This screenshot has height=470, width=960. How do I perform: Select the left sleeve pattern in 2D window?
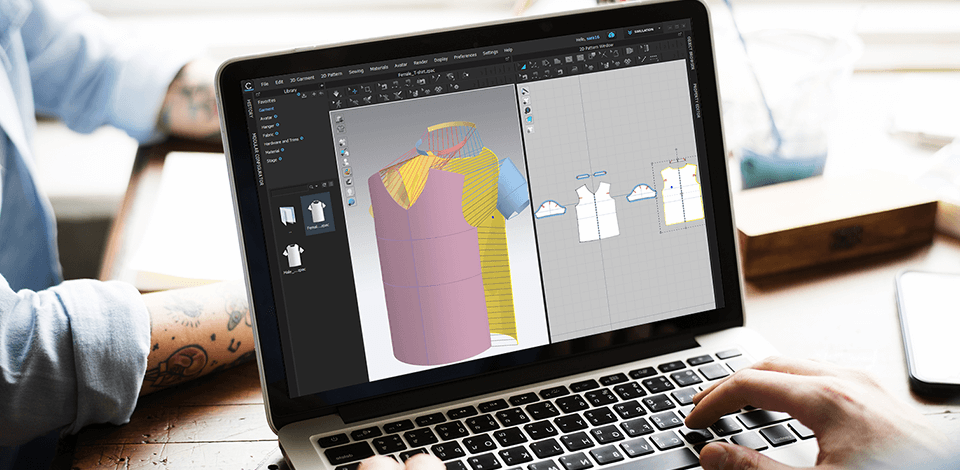pyautogui.click(x=550, y=209)
